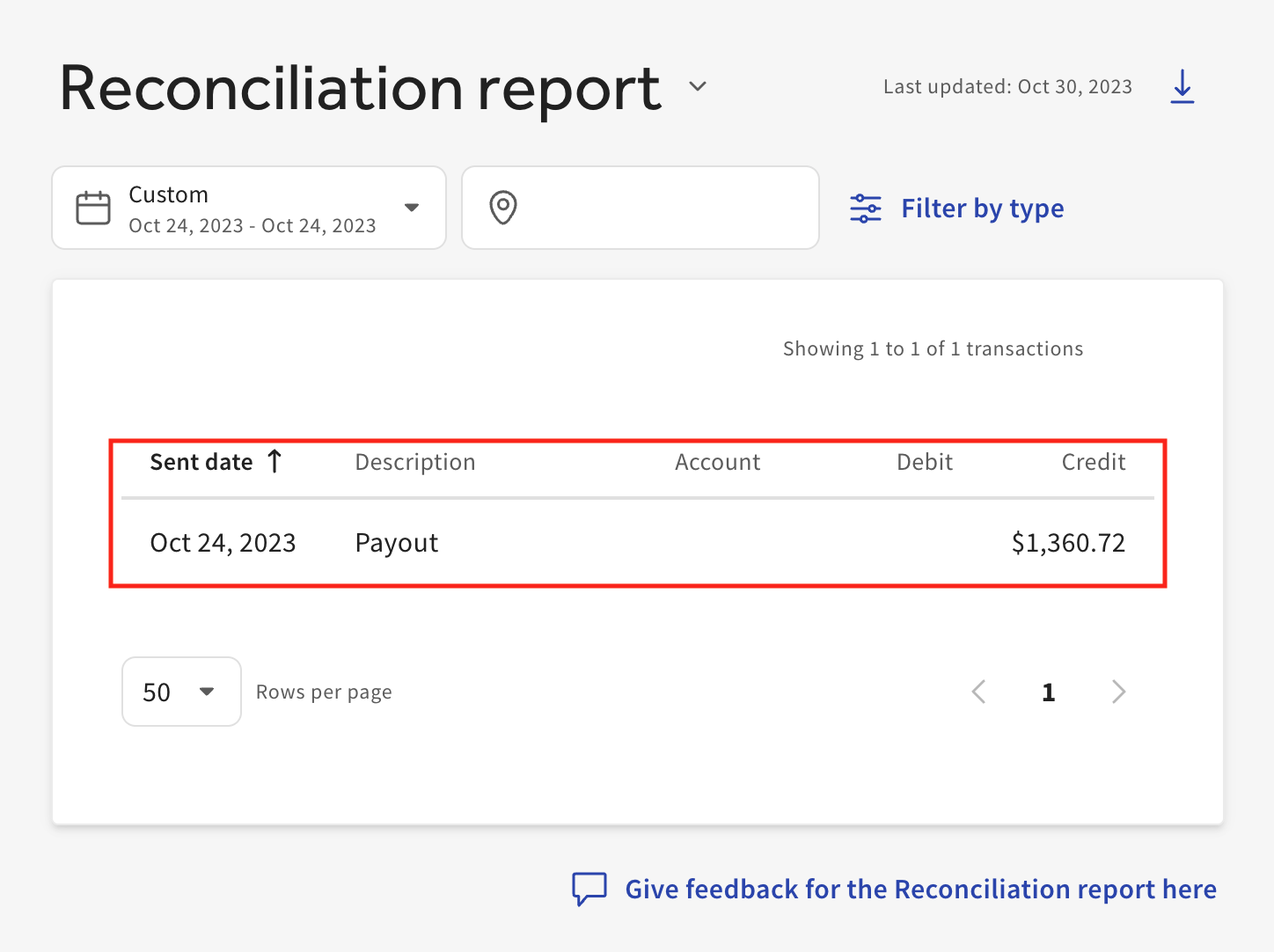Click the credit amount $1,360.72

coord(1068,542)
